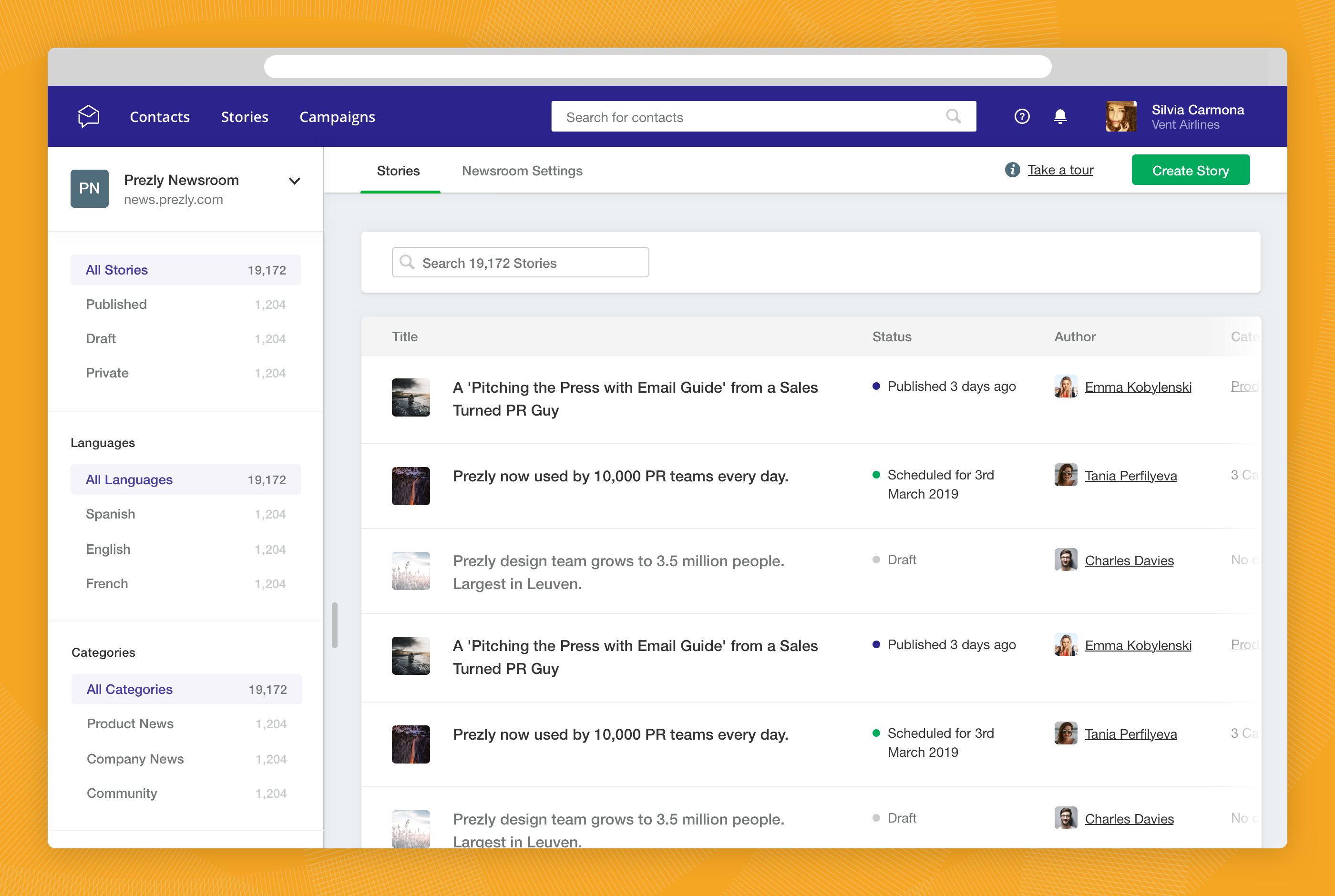
Task: Filter stories by Private
Action: tap(186, 373)
